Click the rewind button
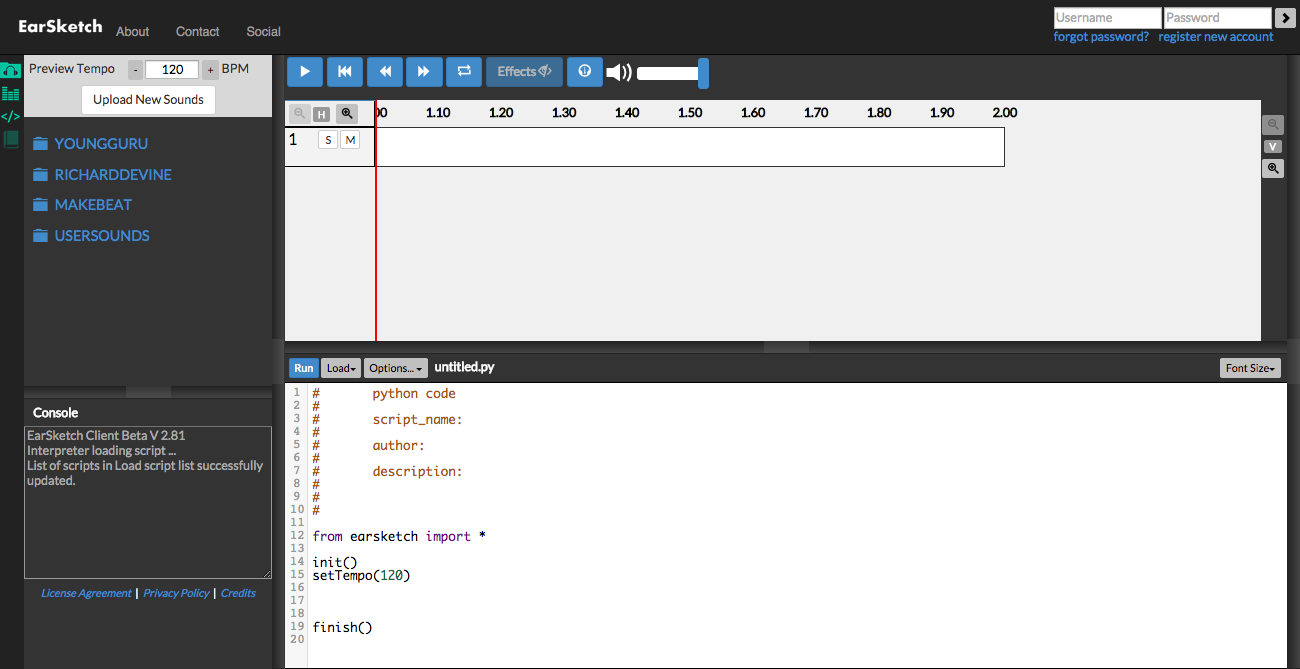 pos(384,72)
